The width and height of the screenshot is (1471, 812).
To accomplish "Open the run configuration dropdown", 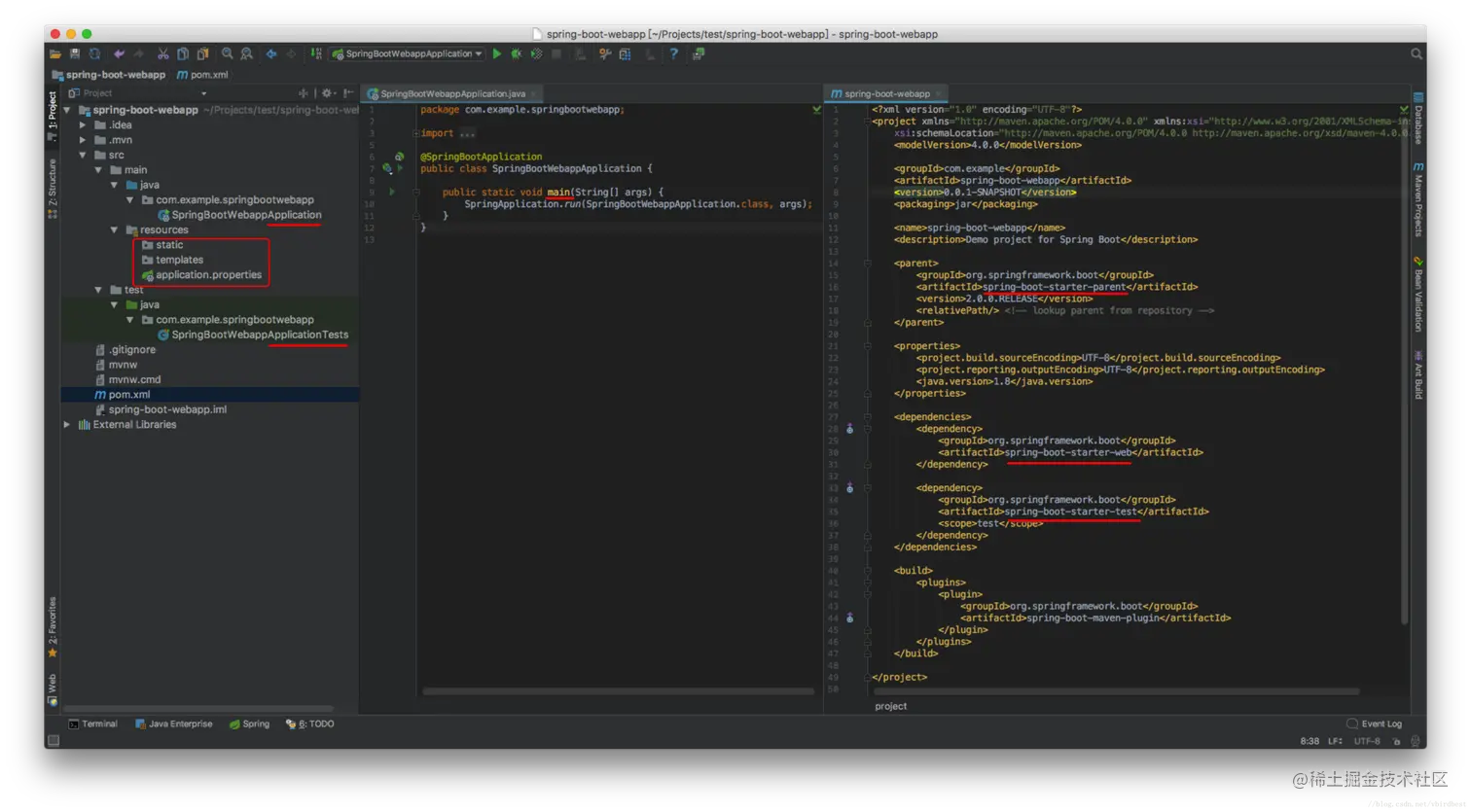I will pyautogui.click(x=407, y=54).
